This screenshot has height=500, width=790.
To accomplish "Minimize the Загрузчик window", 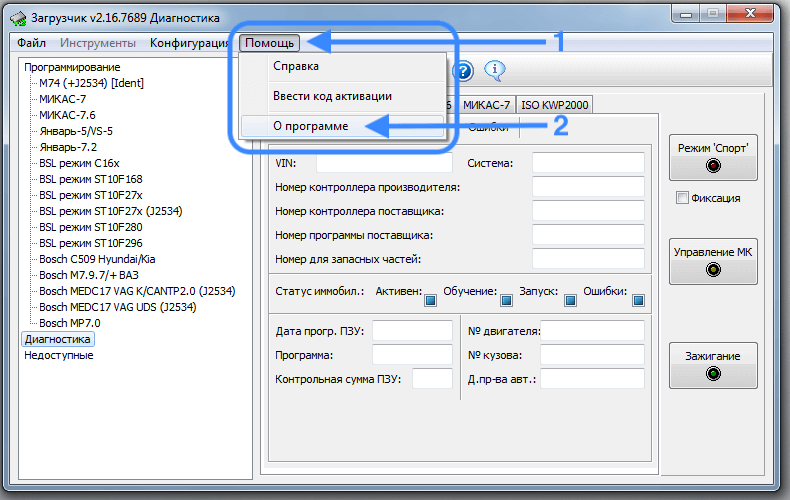I will click(685, 14).
